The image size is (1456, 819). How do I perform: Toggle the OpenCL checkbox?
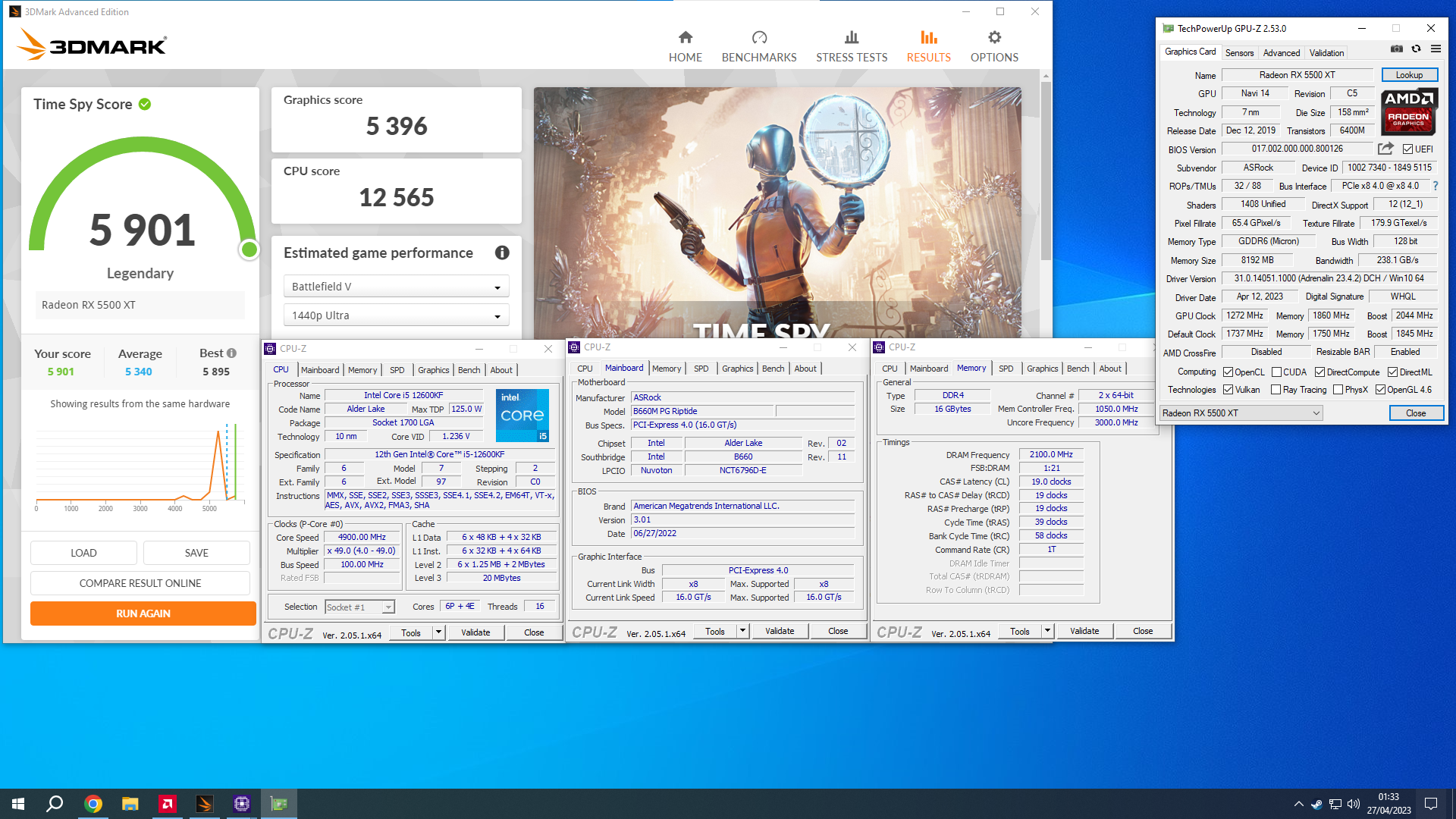click(1228, 372)
